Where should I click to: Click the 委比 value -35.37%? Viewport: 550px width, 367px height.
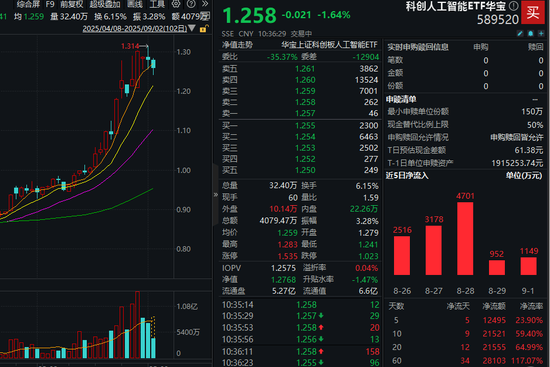tap(282, 57)
